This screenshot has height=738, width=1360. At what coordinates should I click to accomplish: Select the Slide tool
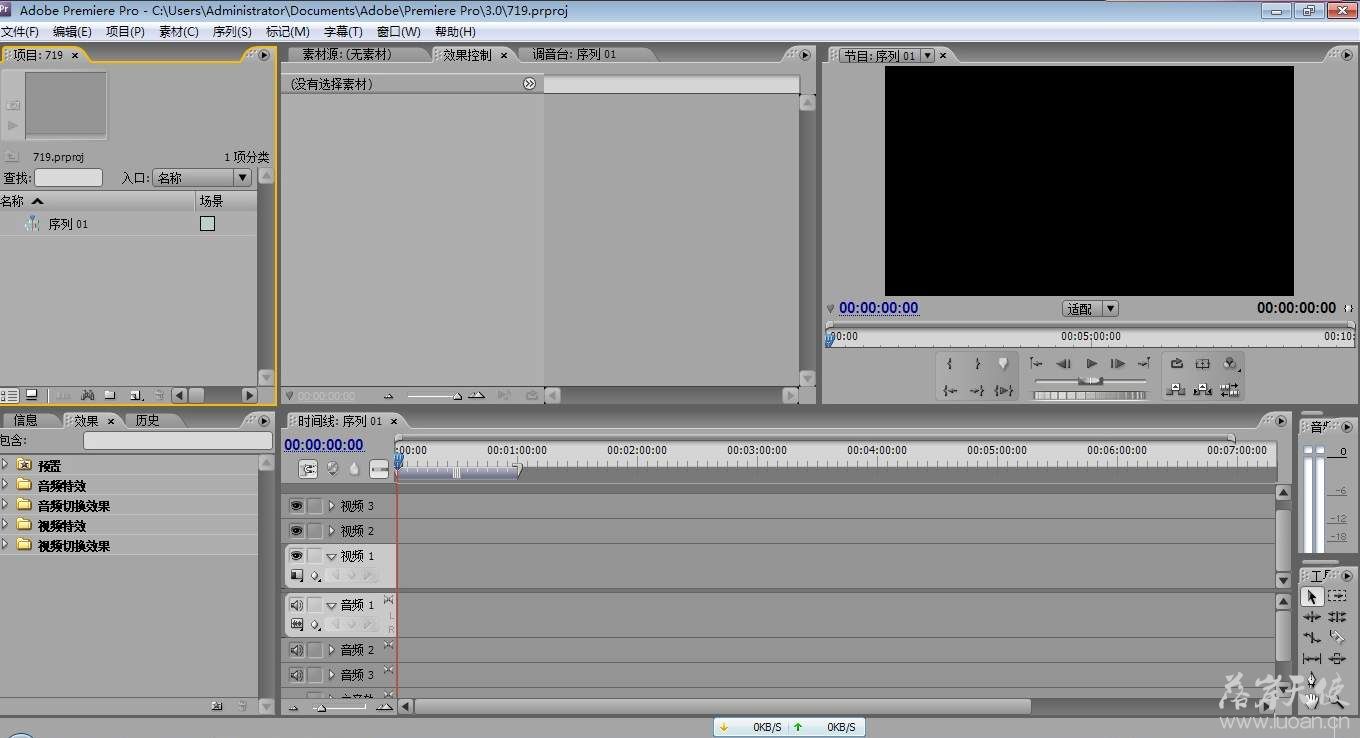[x=1337, y=658]
